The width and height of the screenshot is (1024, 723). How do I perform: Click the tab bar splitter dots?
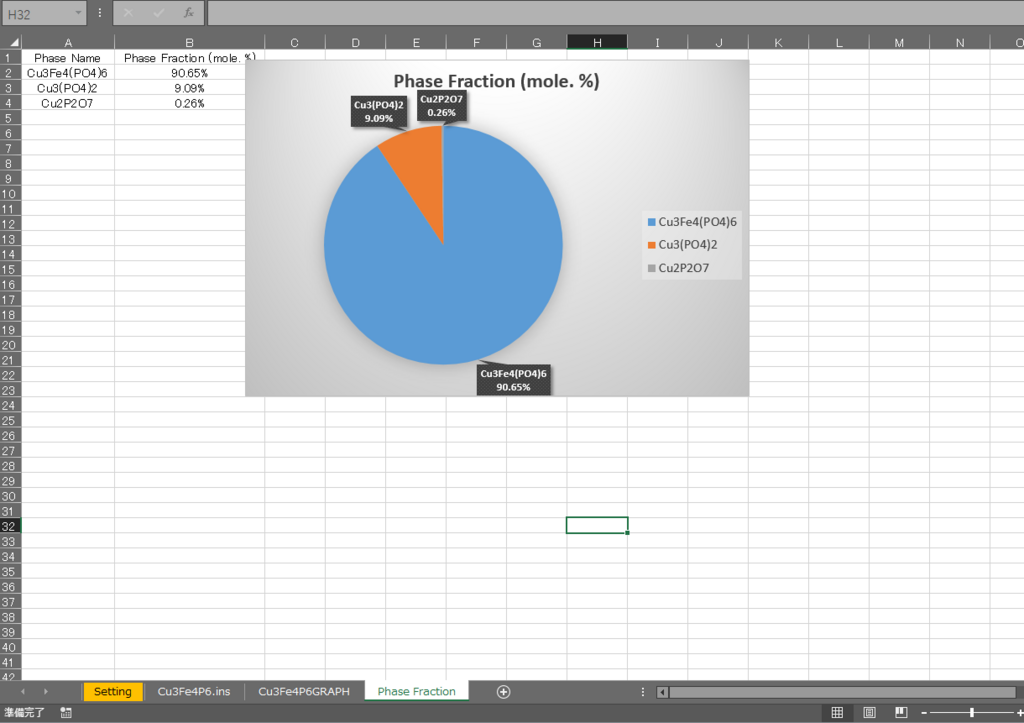point(643,692)
